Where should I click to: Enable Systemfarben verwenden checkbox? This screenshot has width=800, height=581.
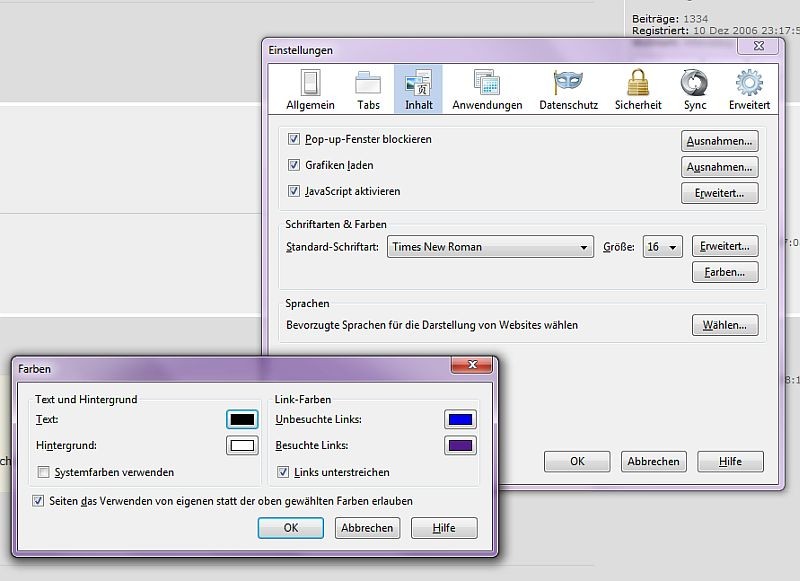pos(44,472)
